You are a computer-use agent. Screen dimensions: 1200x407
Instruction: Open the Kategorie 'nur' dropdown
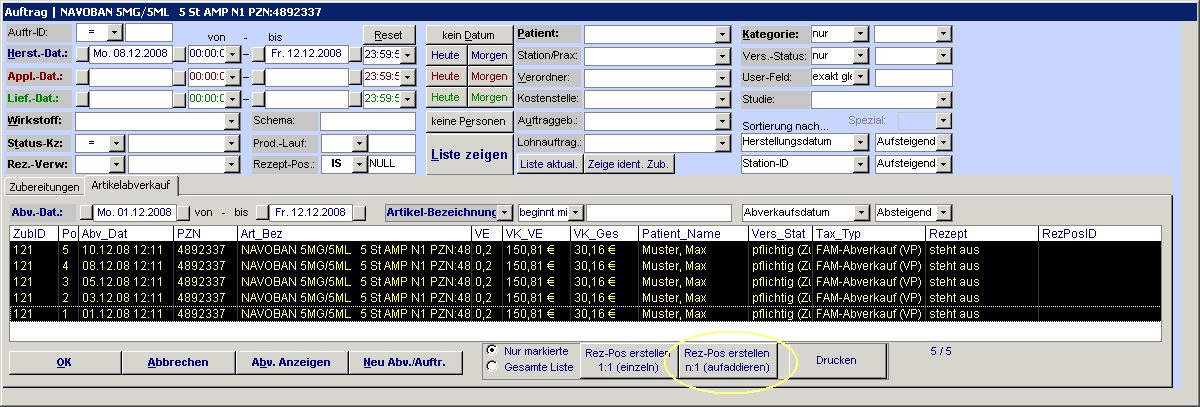[x=861, y=34]
